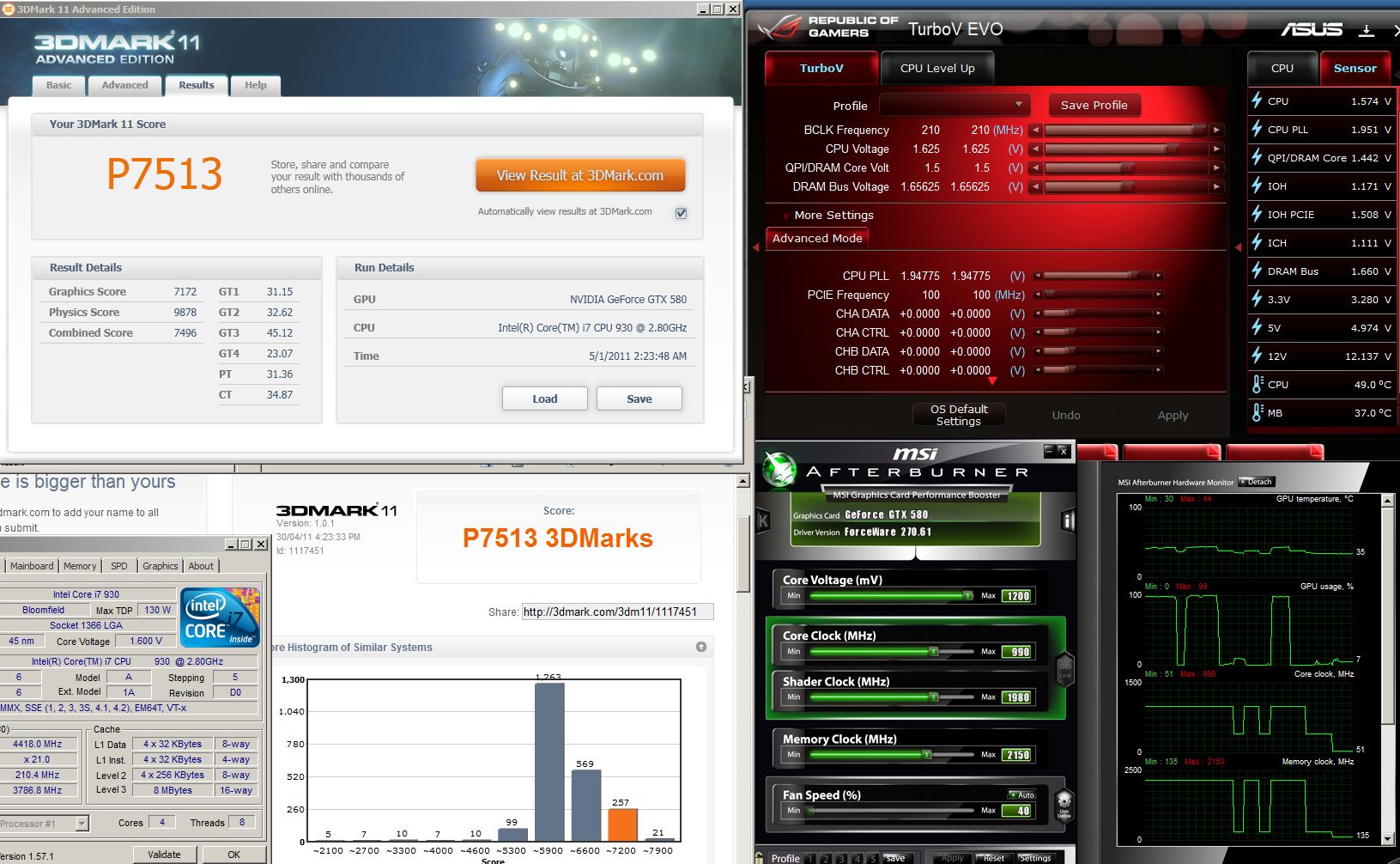Toggle 'Automatically view results at 3DMark.com' checkbox
The height and width of the screenshot is (864, 1400).
pos(681,213)
